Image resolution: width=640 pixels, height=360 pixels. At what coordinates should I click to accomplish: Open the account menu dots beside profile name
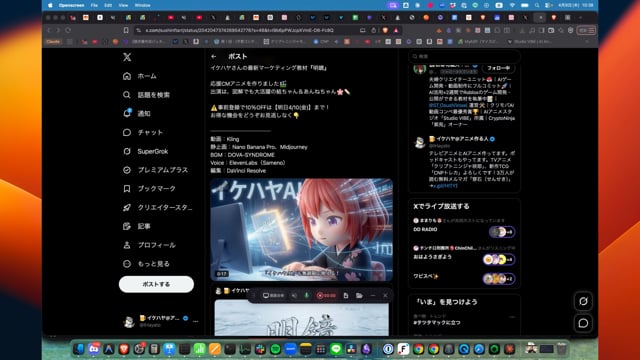196,321
